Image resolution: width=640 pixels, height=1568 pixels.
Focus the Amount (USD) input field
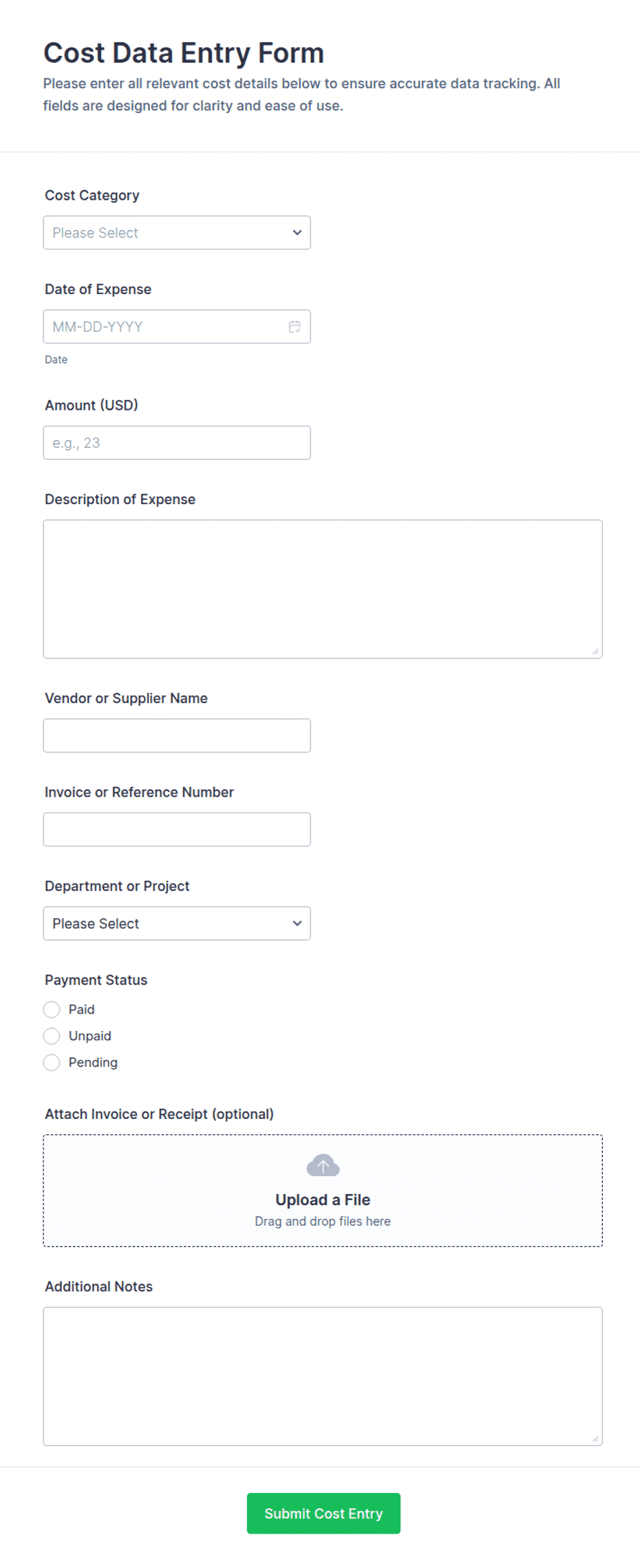point(177,443)
